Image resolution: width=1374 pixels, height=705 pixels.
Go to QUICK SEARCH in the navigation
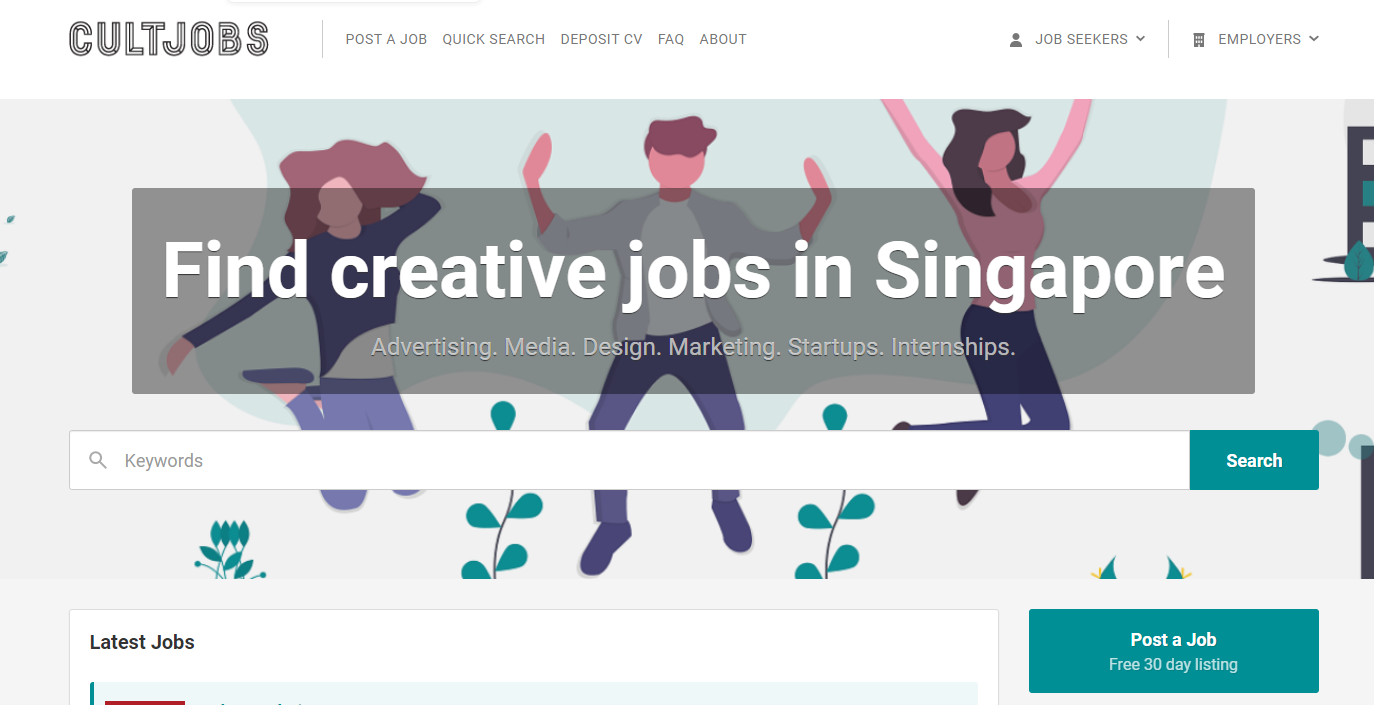pos(494,39)
